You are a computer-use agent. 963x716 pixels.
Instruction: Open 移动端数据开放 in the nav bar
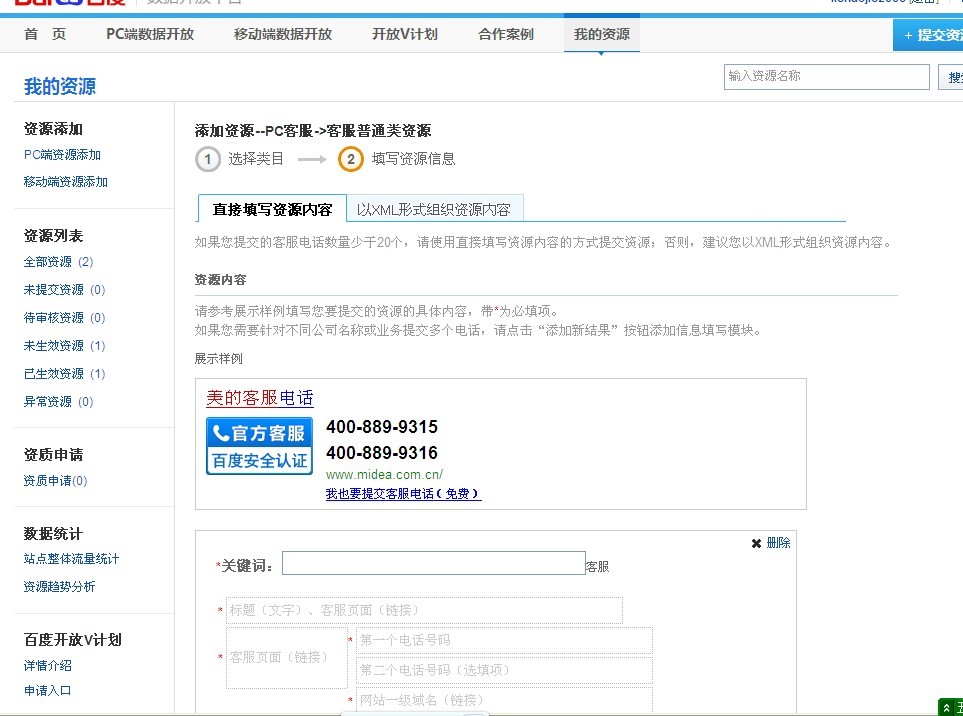coord(282,35)
